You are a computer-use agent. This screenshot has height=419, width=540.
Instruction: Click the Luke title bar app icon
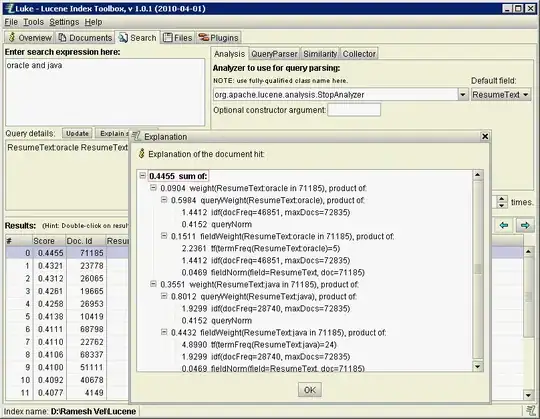pyautogui.click(x=9, y=8)
